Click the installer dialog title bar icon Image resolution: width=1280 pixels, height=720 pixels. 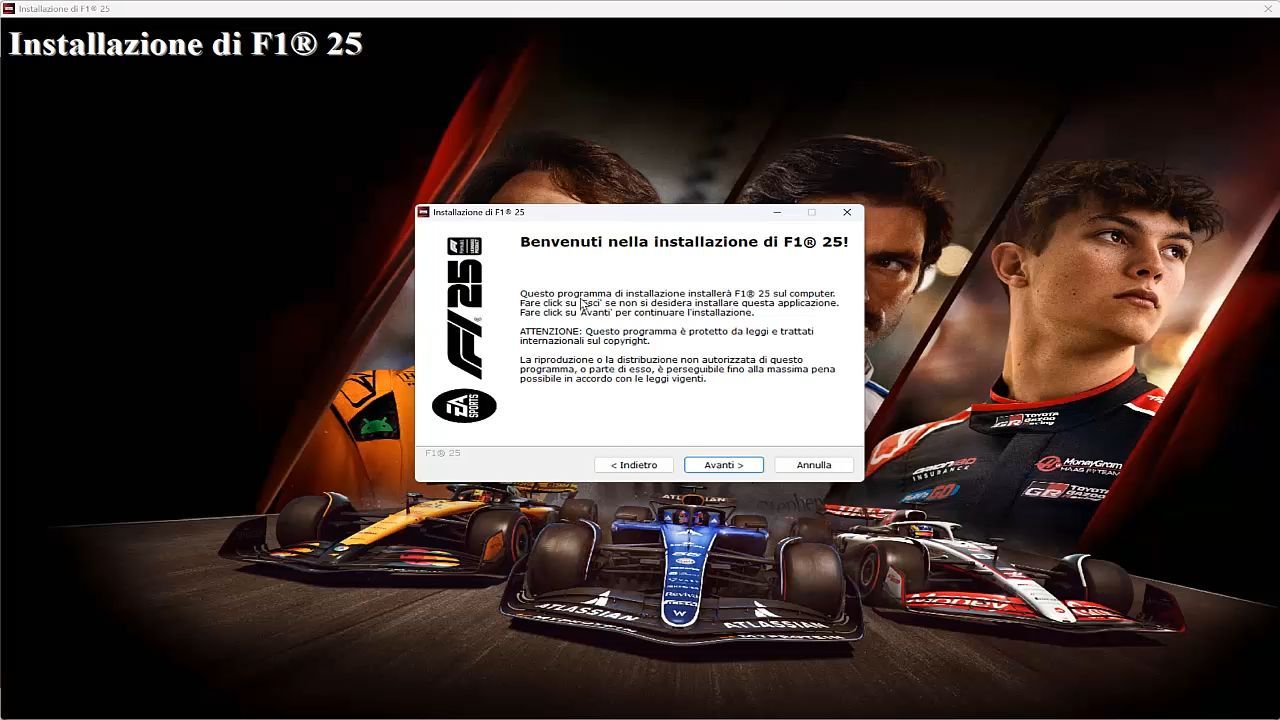423,212
